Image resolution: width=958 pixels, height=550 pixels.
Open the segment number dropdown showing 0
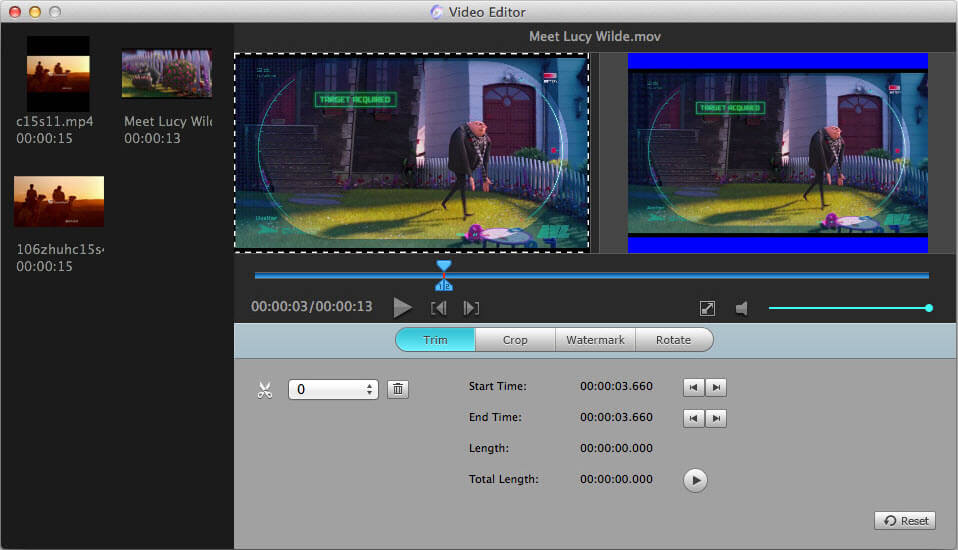pos(333,389)
